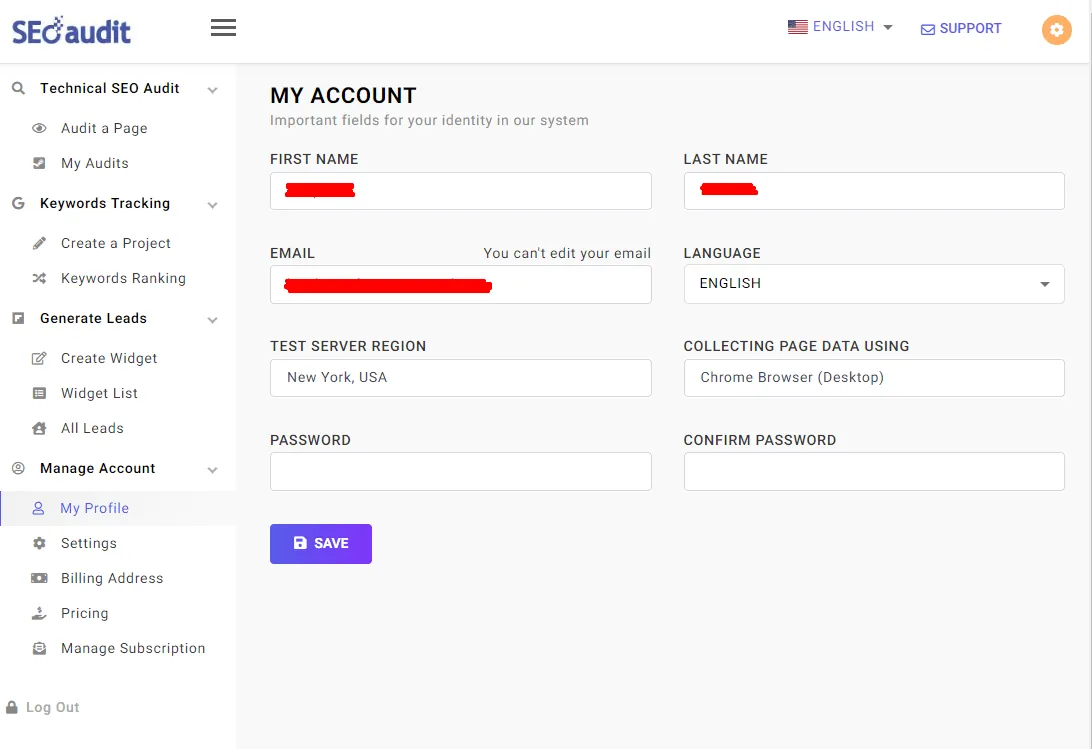The image size is (1092, 749).
Task: Open the Test Server Region selector
Action: pyautogui.click(x=460, y=378)
